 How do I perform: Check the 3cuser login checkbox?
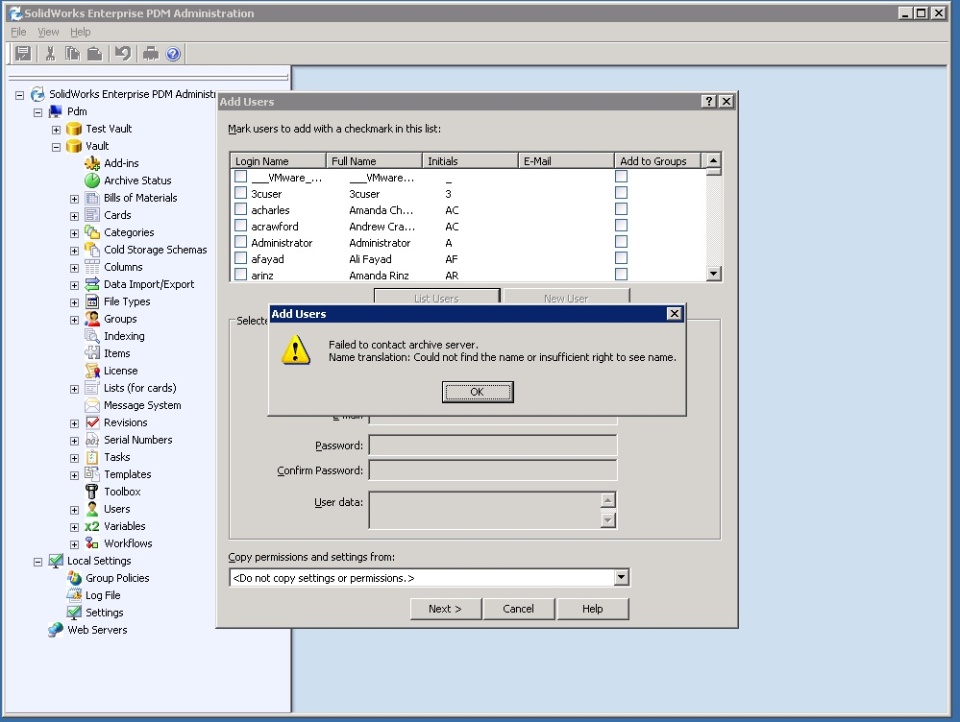coord(241,193)
